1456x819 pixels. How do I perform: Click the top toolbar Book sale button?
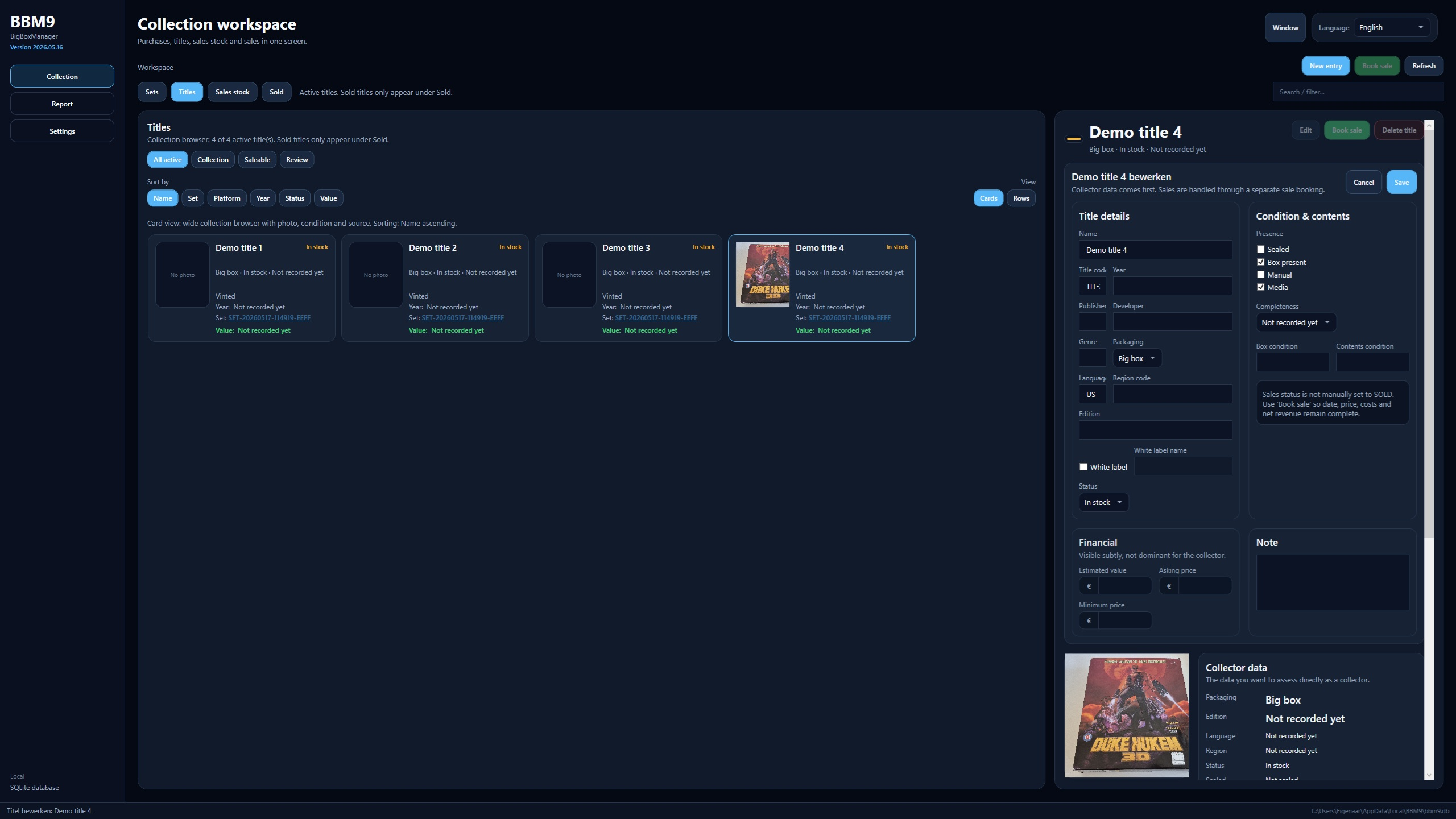pyautogui.click(x=1377, y=66)
